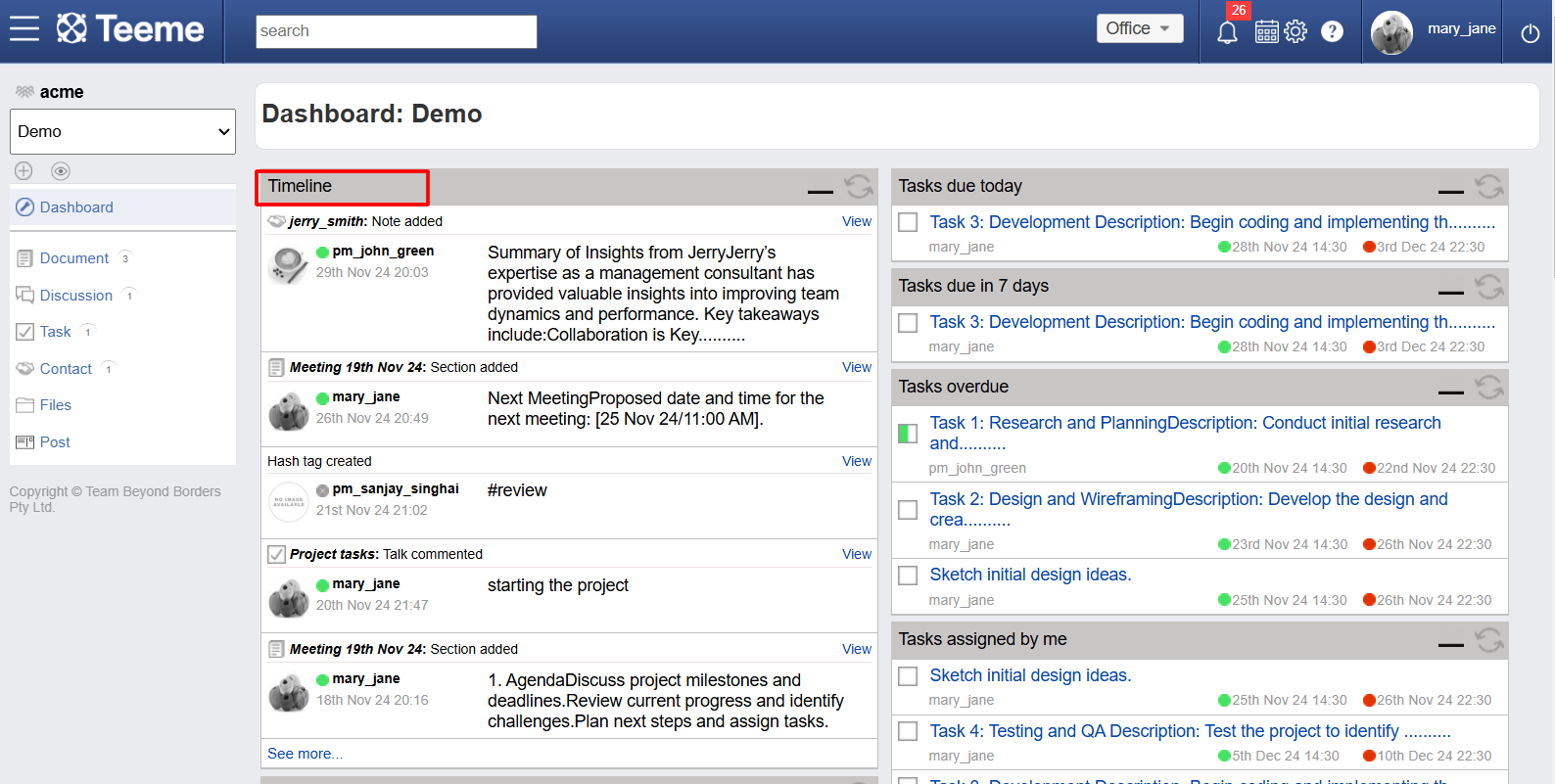Click mary_jane username in header

[x=1461, y=28]
